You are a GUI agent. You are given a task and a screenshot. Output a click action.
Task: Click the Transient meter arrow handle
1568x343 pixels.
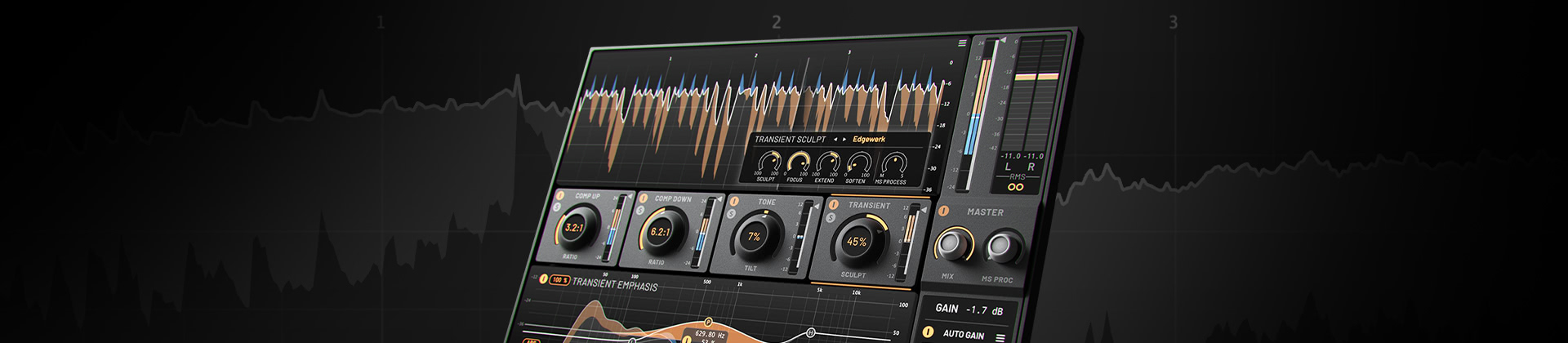[x=922, y=211]
